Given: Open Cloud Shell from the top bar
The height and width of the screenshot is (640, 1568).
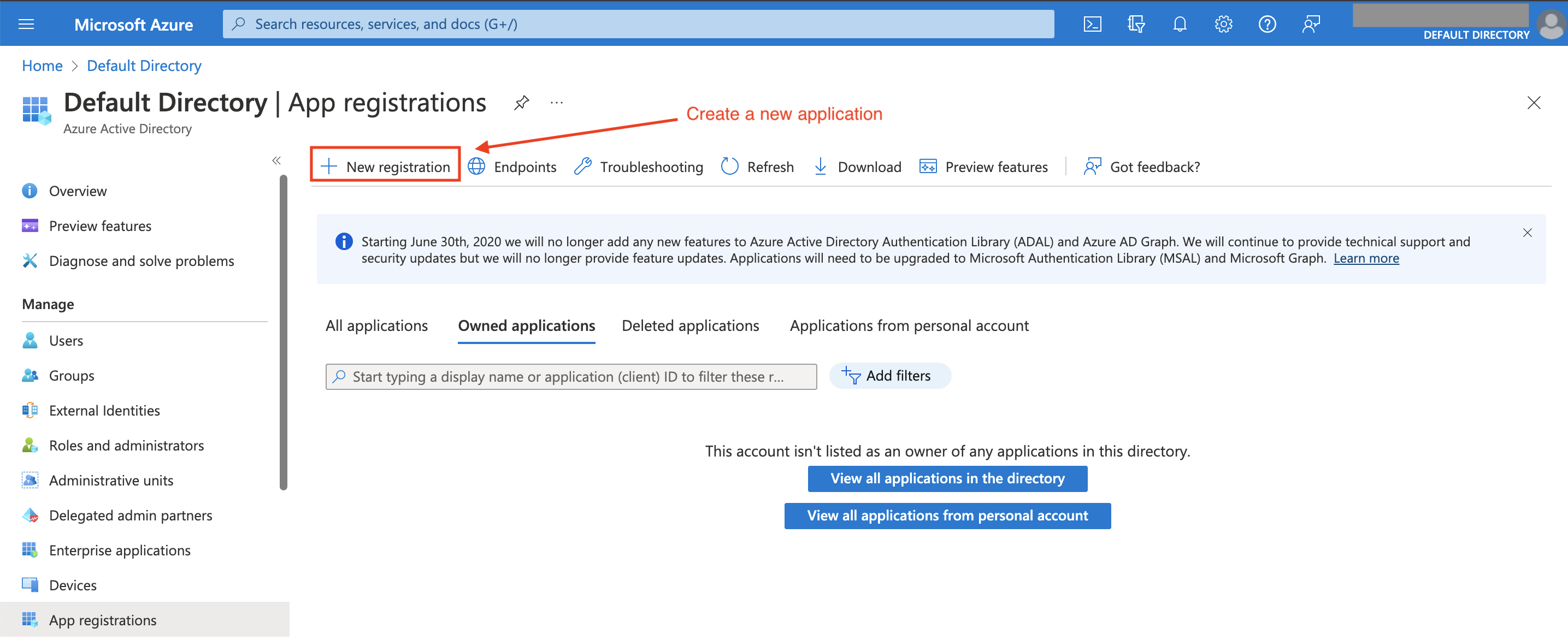Looking at the screenshot, I should pos(1092,25).
